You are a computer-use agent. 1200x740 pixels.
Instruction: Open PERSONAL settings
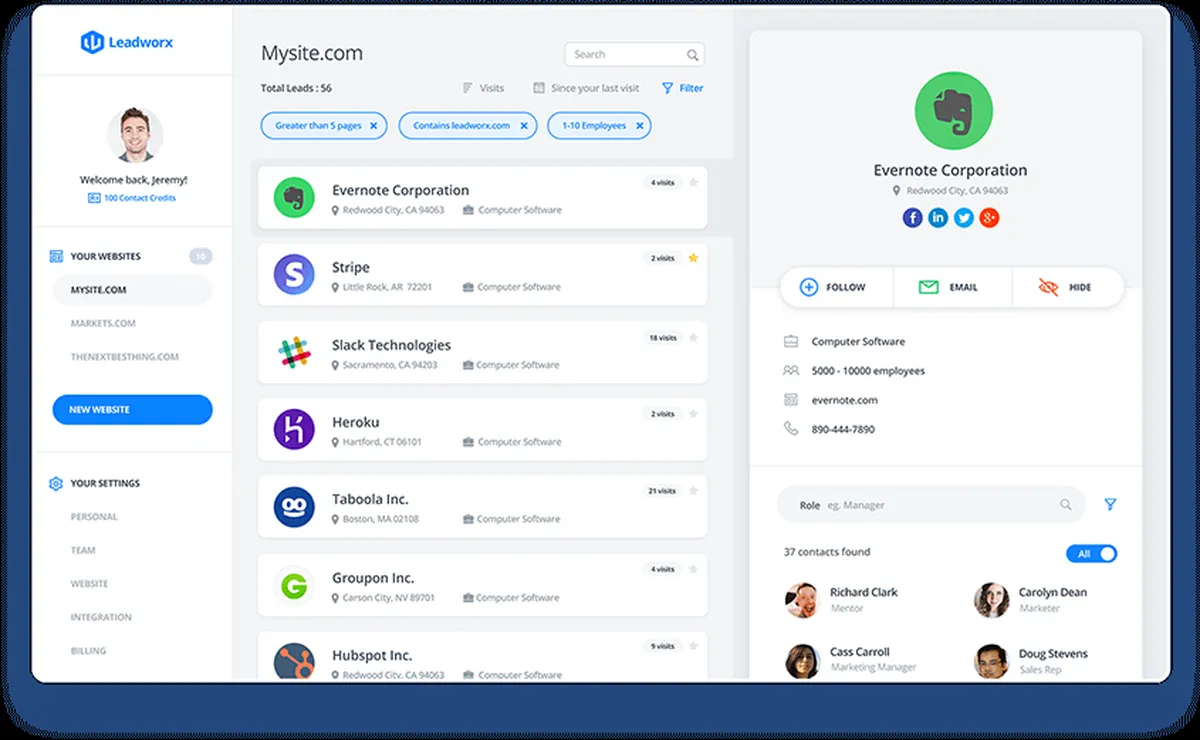(x=94, y=517)
